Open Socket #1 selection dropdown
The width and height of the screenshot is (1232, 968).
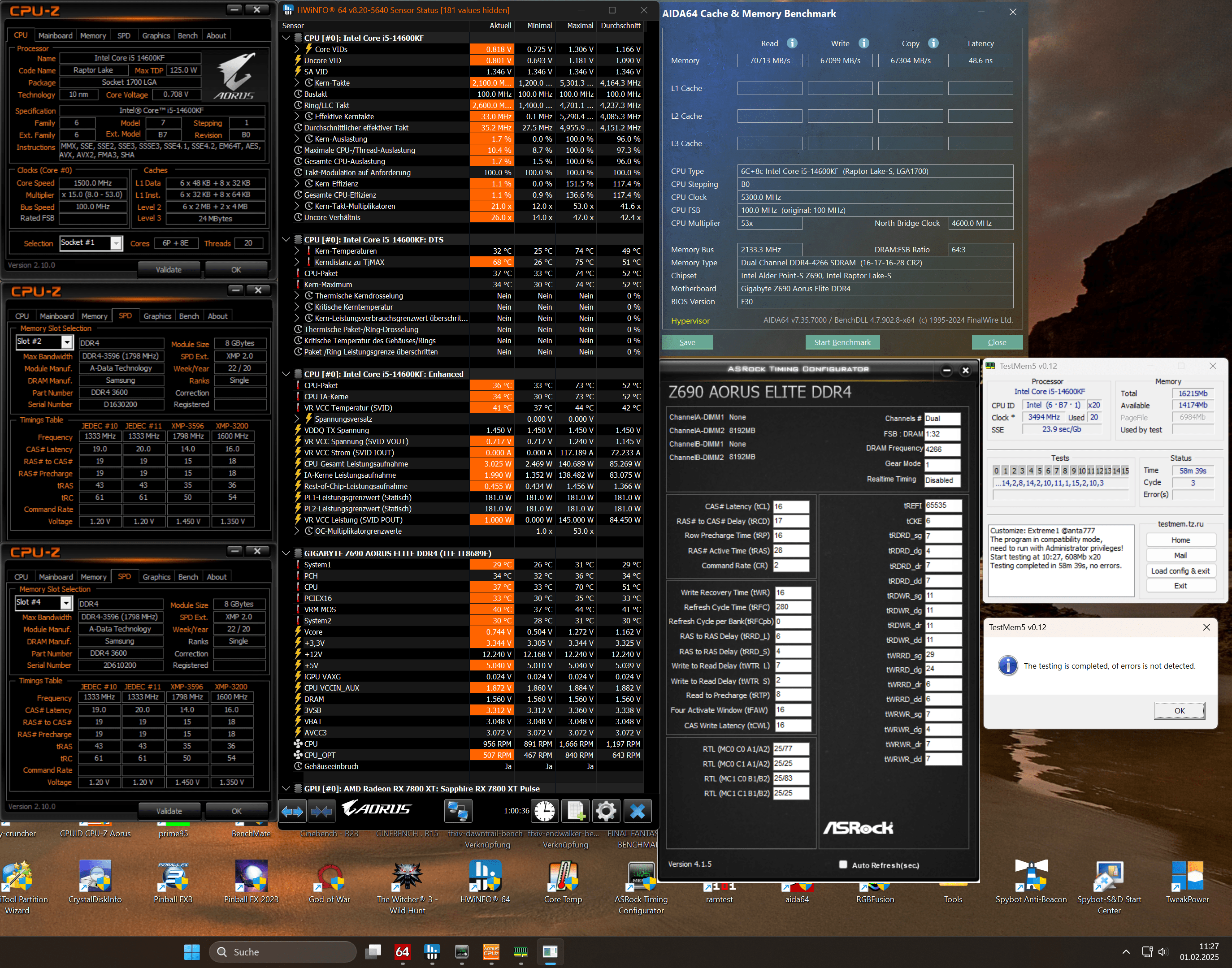116,243
